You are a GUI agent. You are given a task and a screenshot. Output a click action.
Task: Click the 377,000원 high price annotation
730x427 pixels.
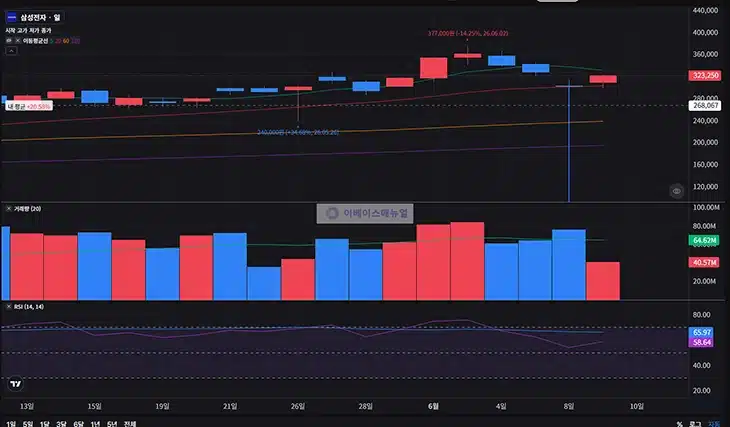coord(468,34)
